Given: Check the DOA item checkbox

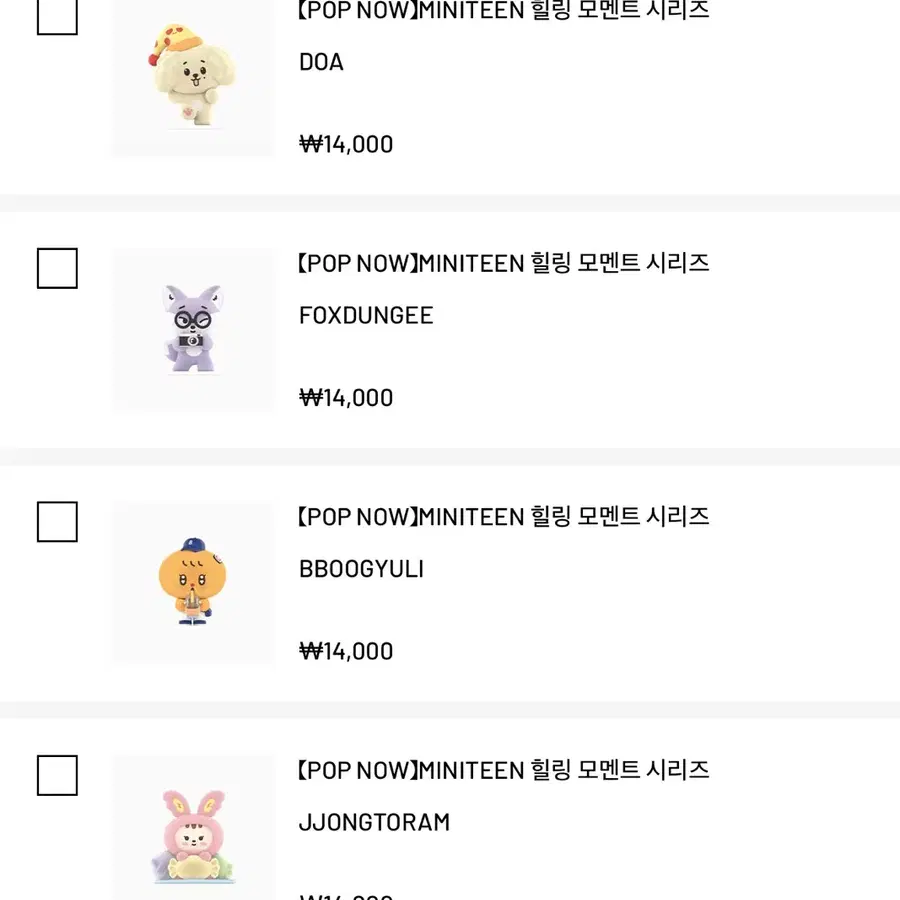Looking at the screenshot, I should tap(57, 17).
